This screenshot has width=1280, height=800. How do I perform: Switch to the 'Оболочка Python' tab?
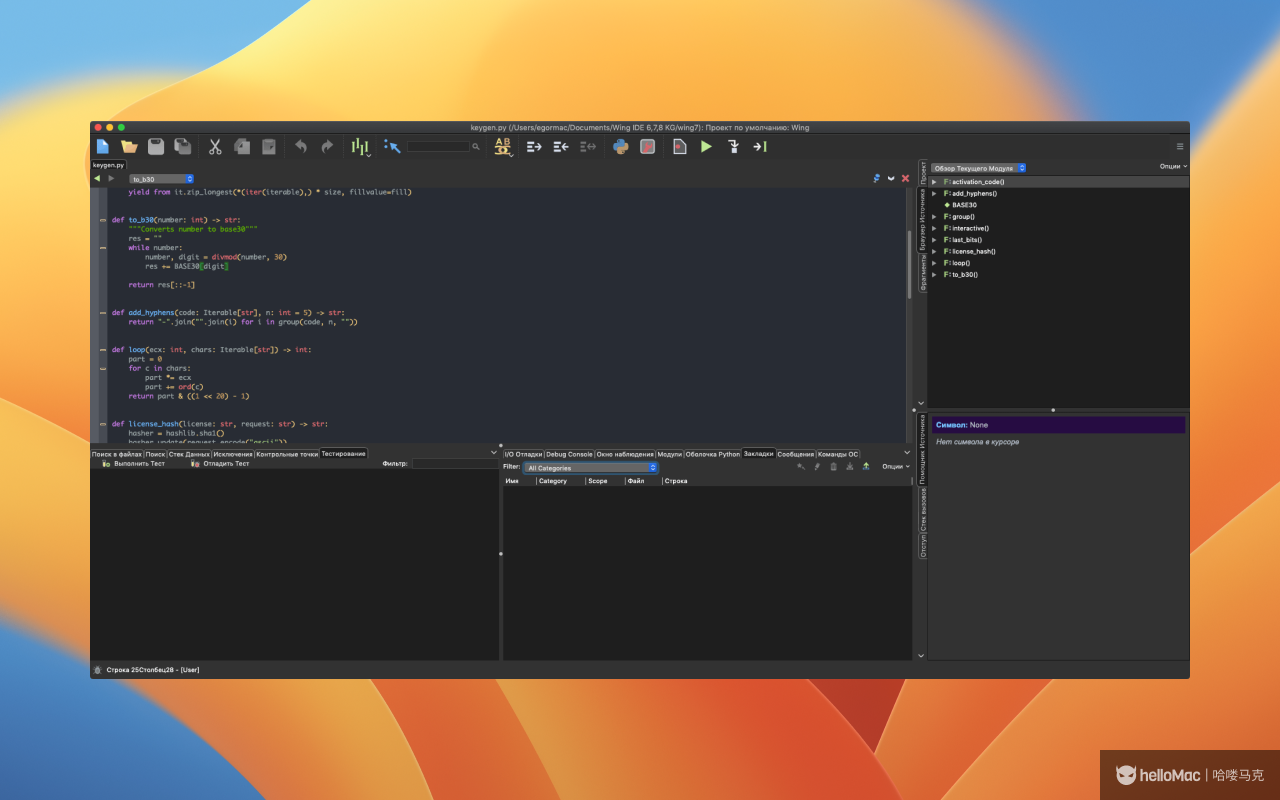coord(713,454)
